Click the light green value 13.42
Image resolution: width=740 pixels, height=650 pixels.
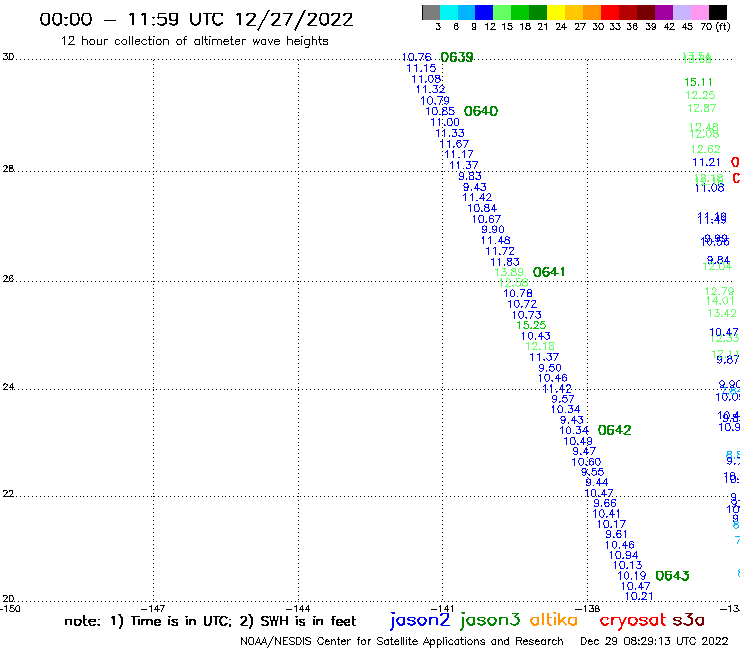[x=722, y=313]
